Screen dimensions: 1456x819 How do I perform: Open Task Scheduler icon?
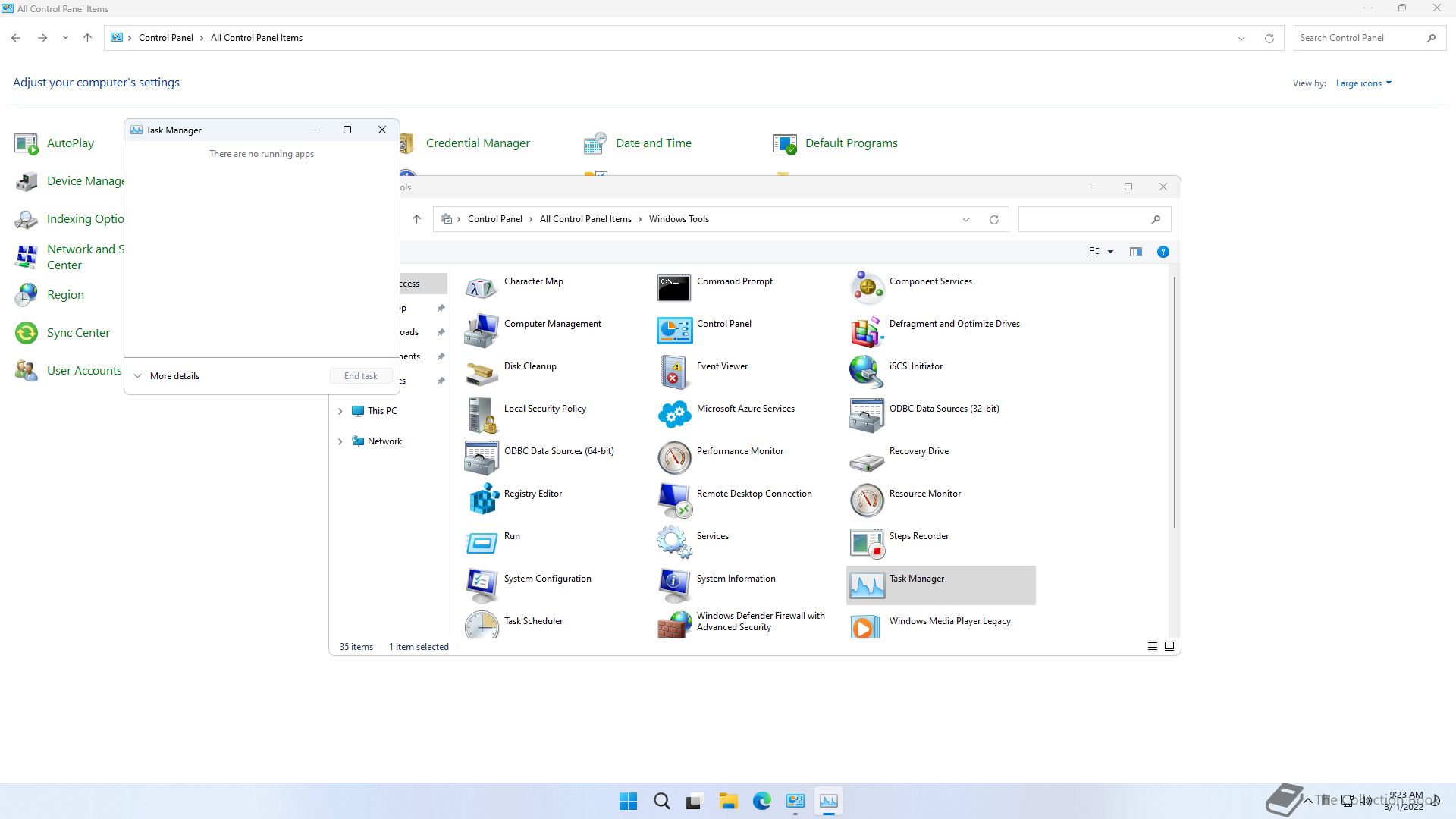(482, 625)
